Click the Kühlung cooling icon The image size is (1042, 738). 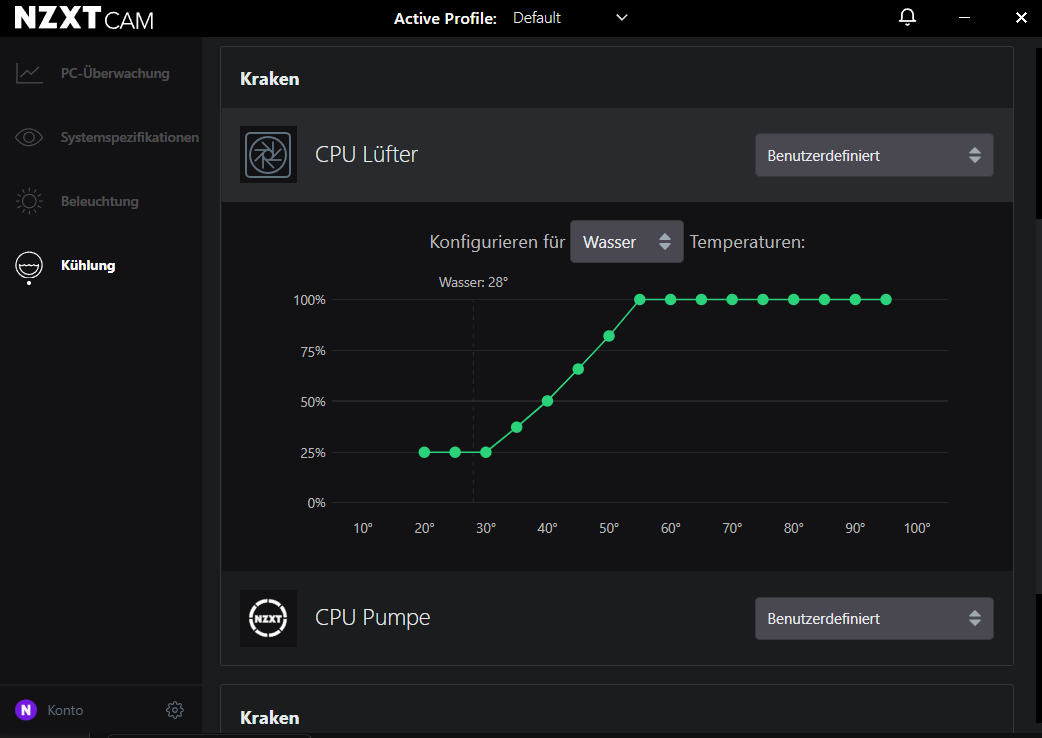29,267
